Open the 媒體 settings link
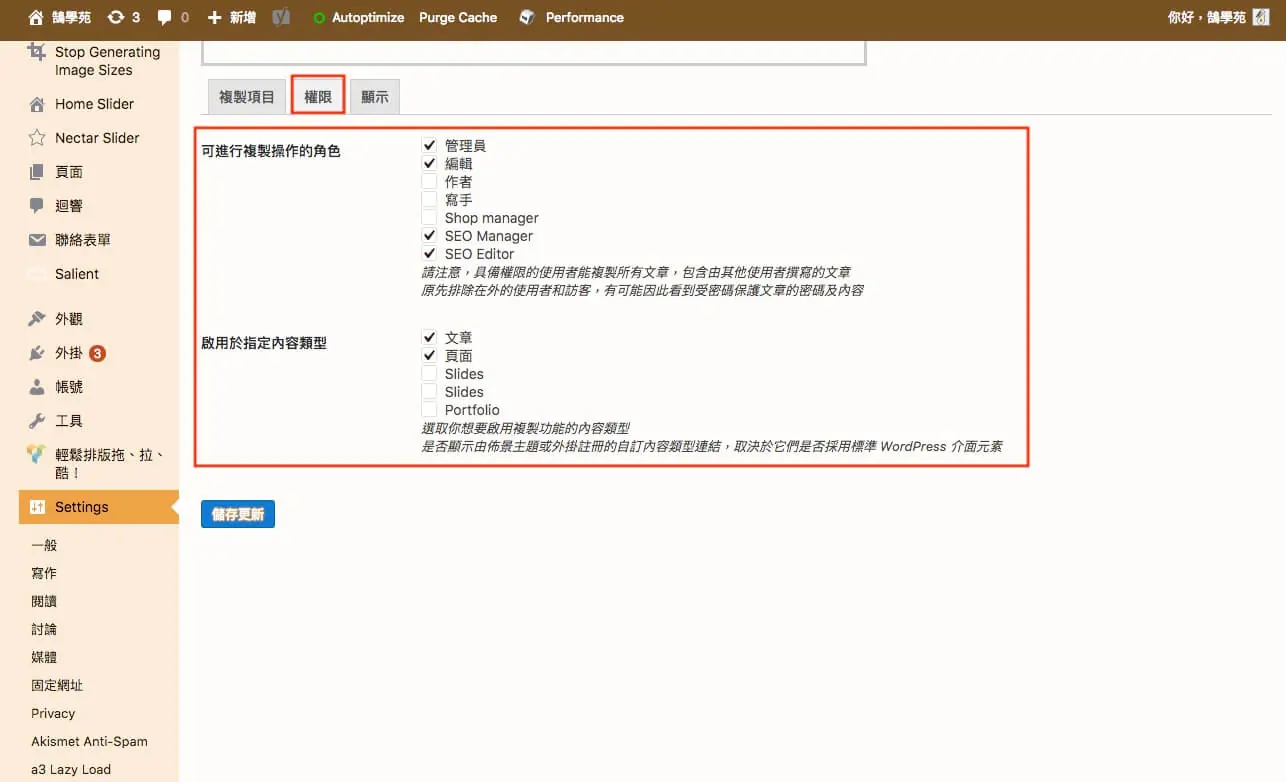 coord(44,657)
